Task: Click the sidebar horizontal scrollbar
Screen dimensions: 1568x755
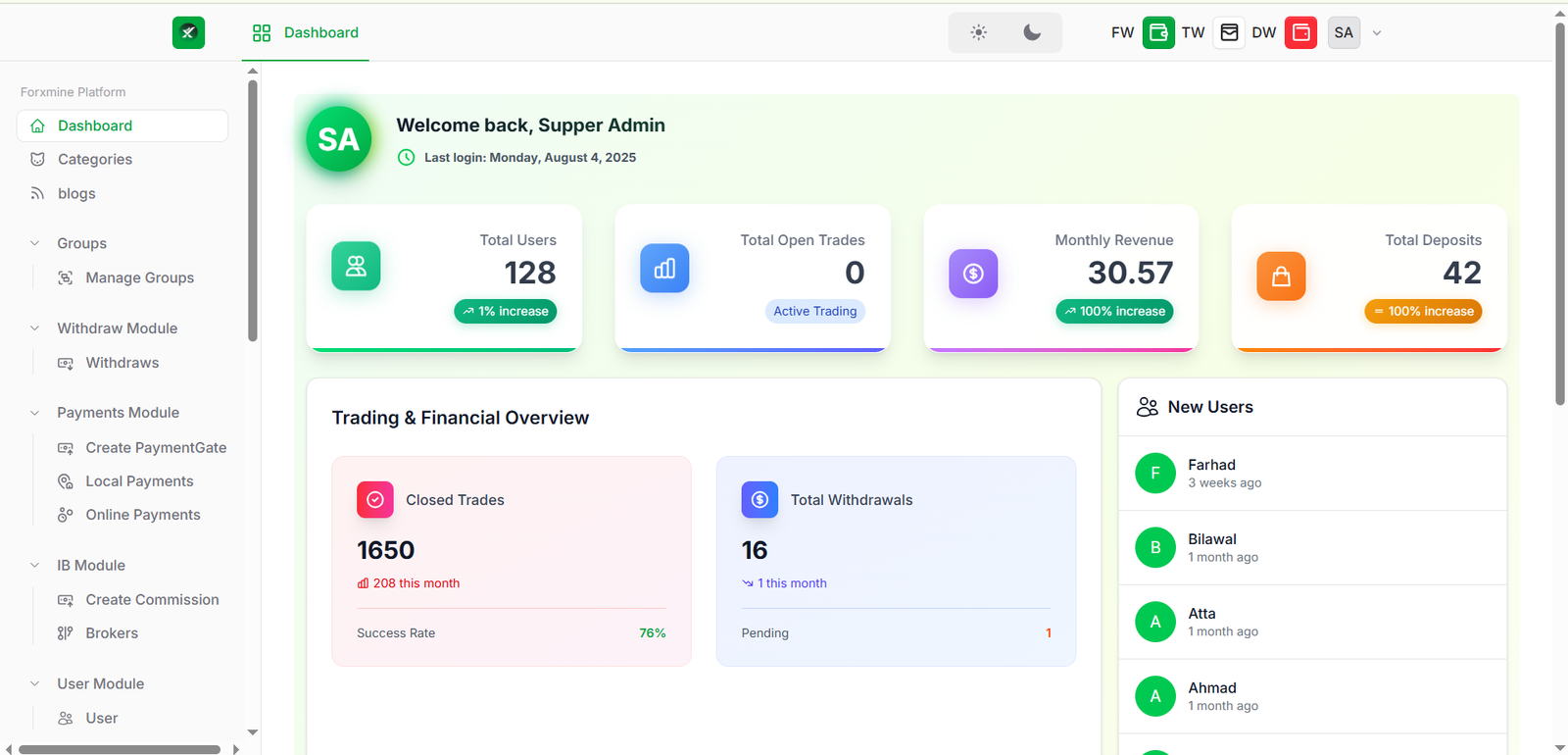Action: tap(120, 749)
